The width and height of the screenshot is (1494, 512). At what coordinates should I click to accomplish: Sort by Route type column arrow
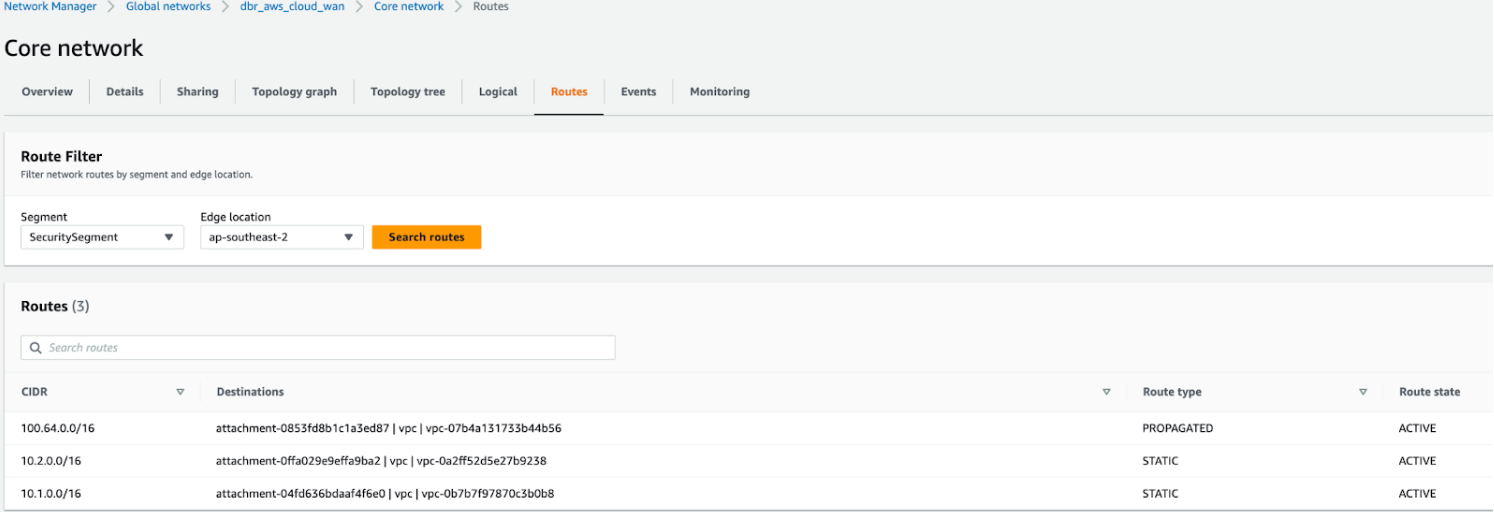pyautogui.click(x=1363, y=392)
